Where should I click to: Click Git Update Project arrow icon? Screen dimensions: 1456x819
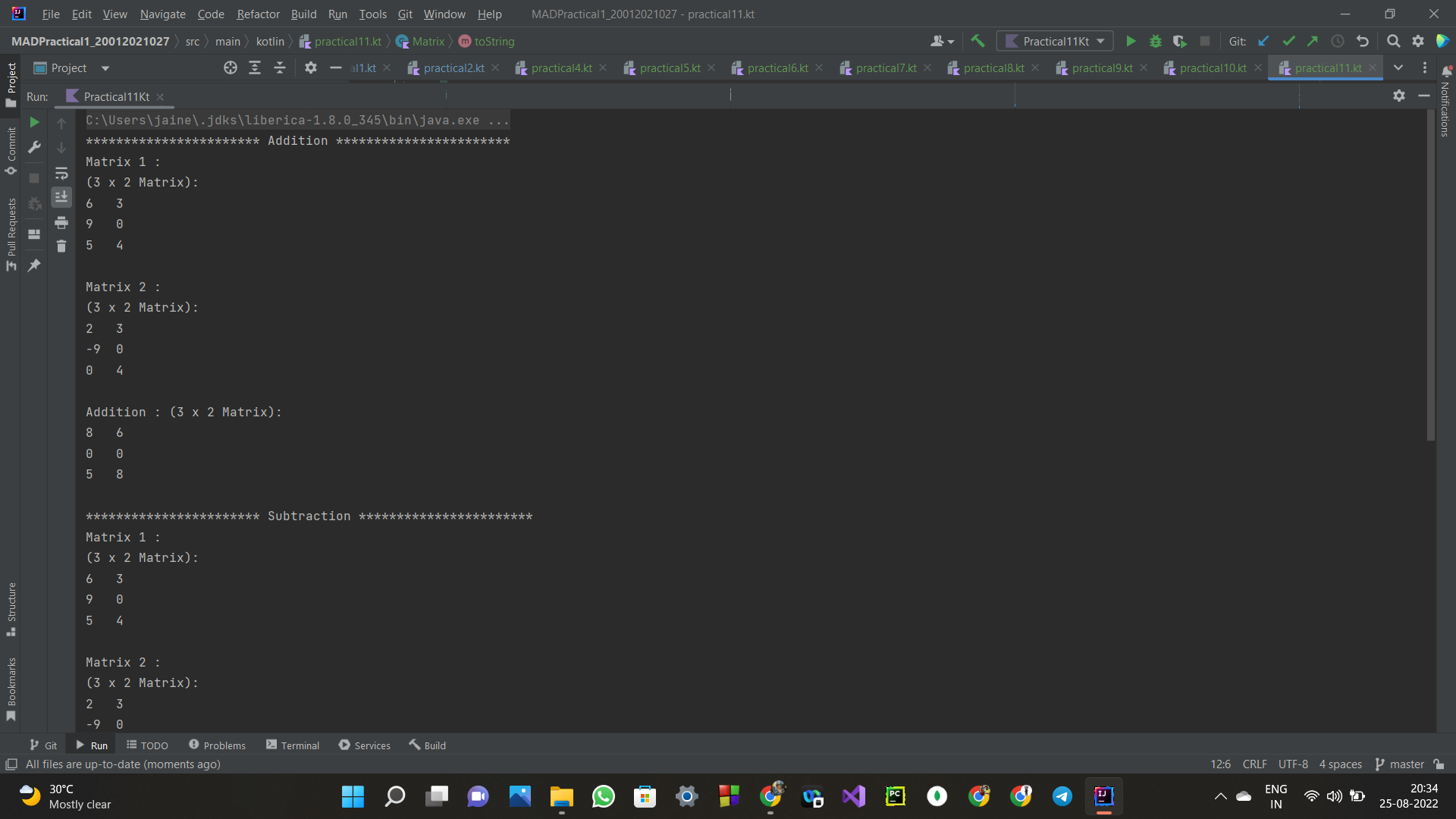click(1263, 41)
